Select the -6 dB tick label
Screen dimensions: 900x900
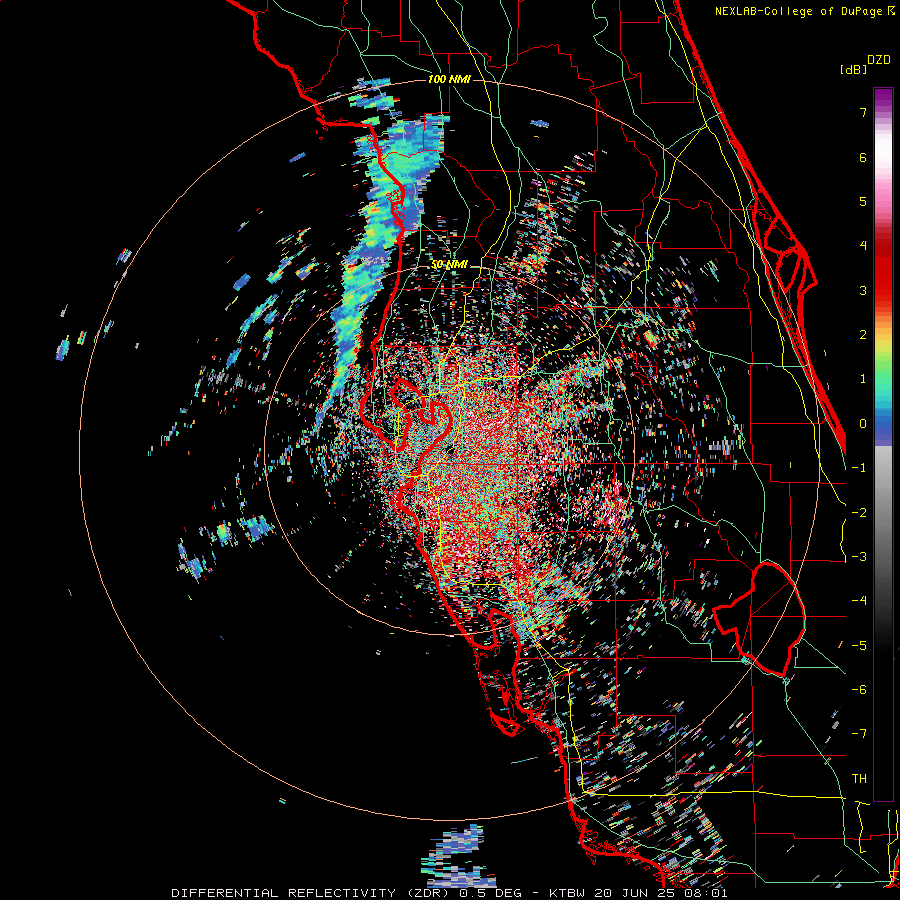859,690
